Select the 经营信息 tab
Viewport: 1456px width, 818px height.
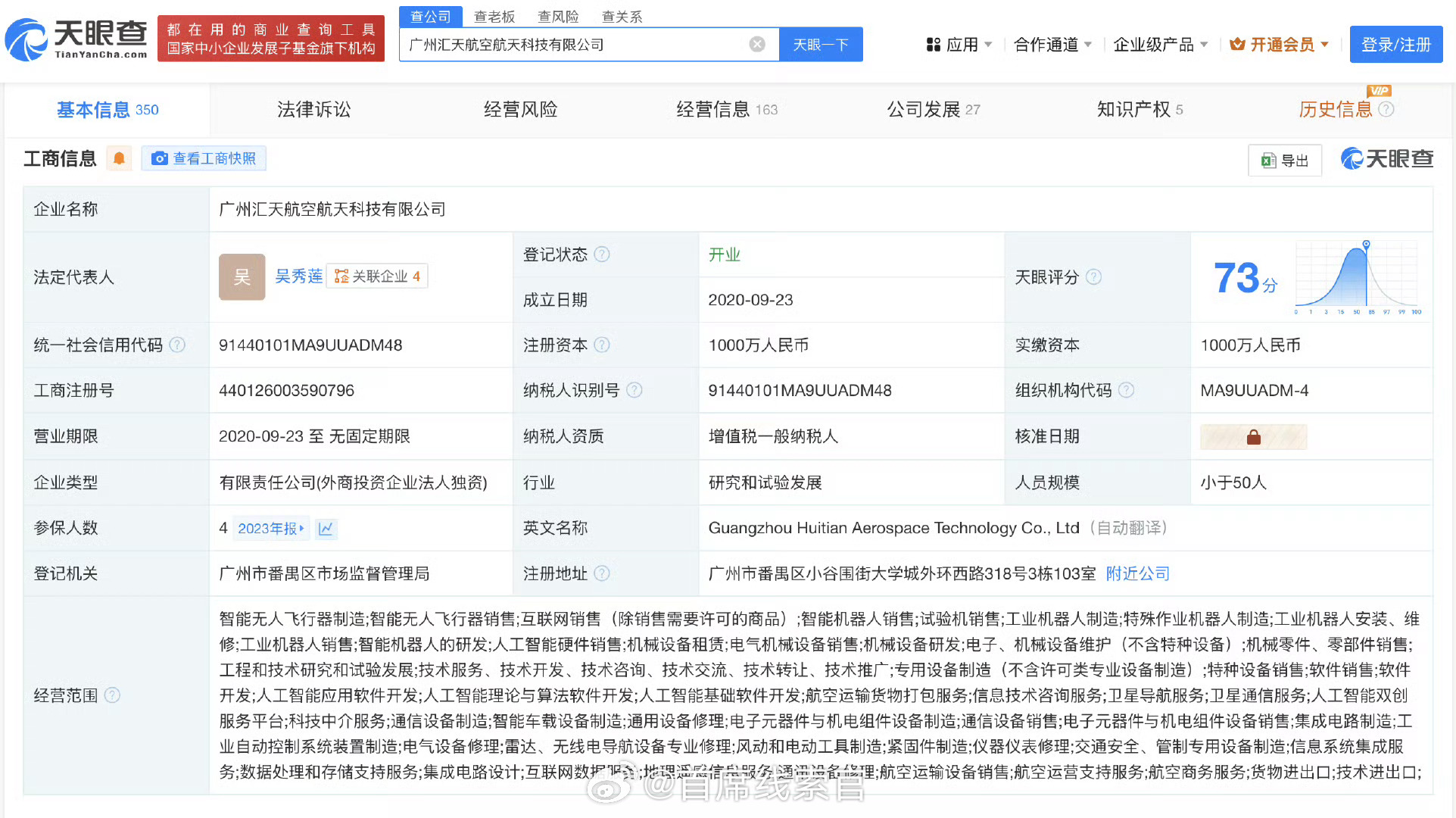tap(726, 110)
